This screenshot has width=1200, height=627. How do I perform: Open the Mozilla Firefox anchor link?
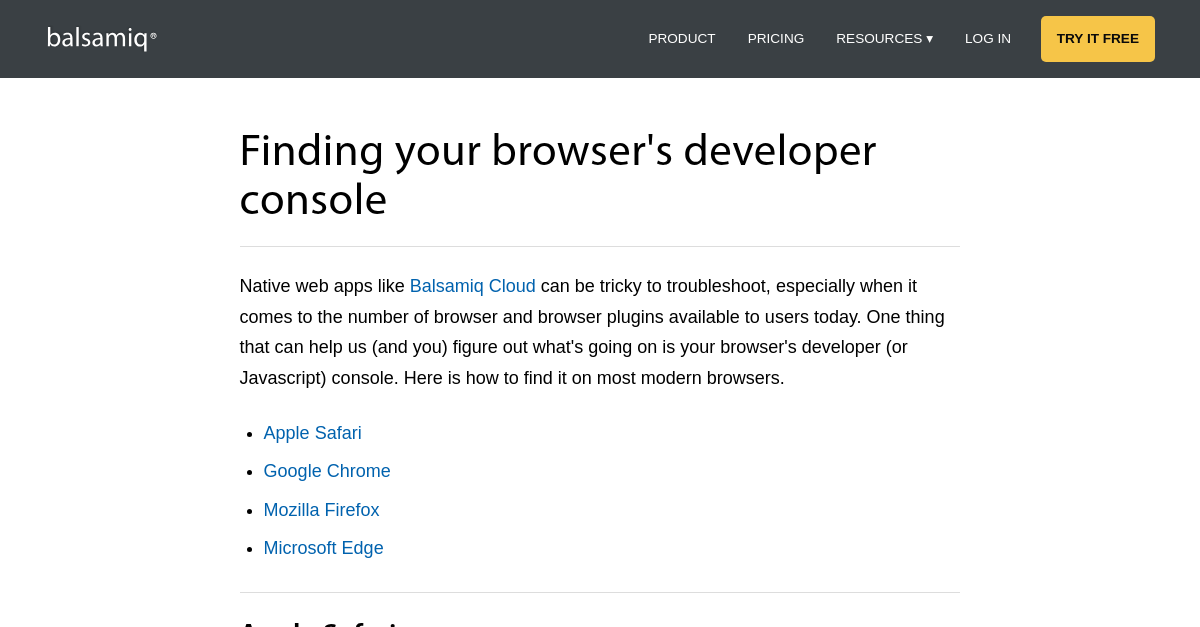[321, 510]
